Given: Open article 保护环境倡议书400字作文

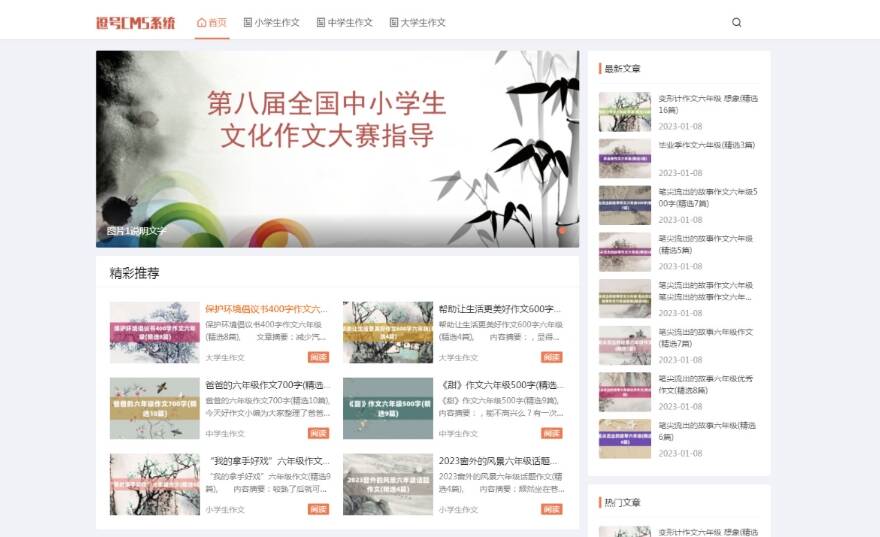Looking at the screenshot, I should coord(265,309).
